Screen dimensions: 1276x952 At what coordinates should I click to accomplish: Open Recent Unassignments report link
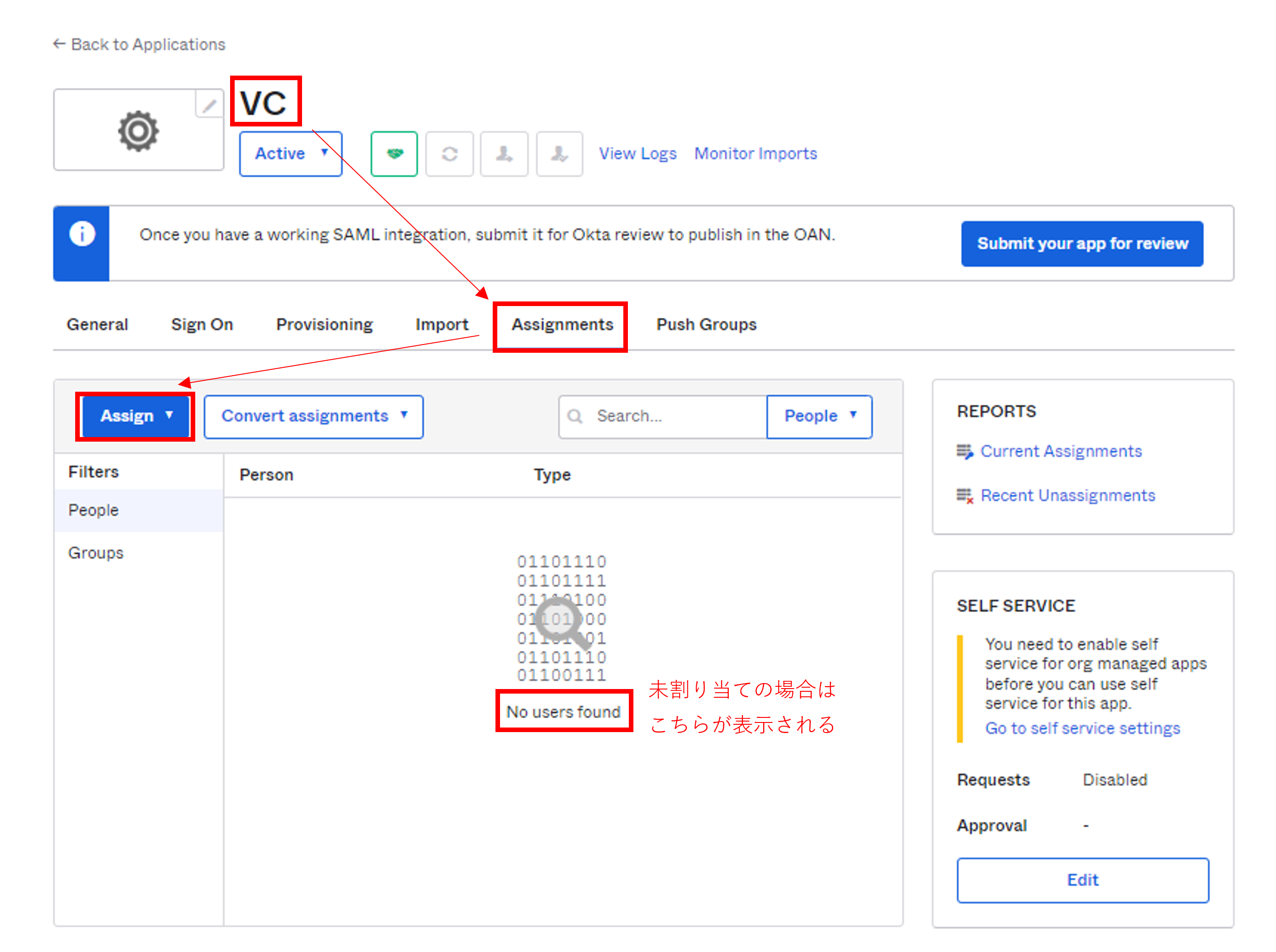[1068, 496]
